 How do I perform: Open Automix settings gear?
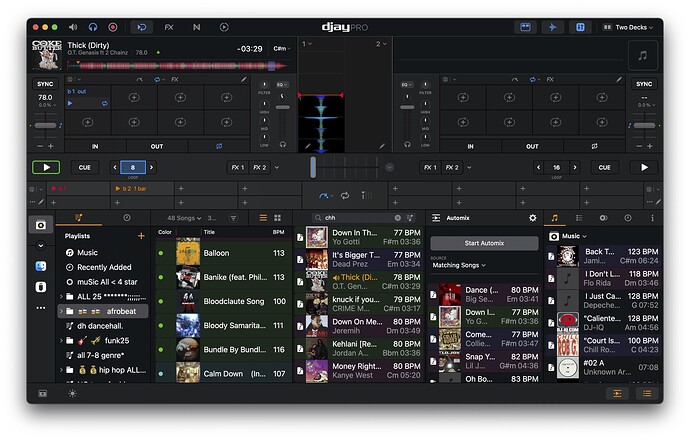(x=532, y=217)
